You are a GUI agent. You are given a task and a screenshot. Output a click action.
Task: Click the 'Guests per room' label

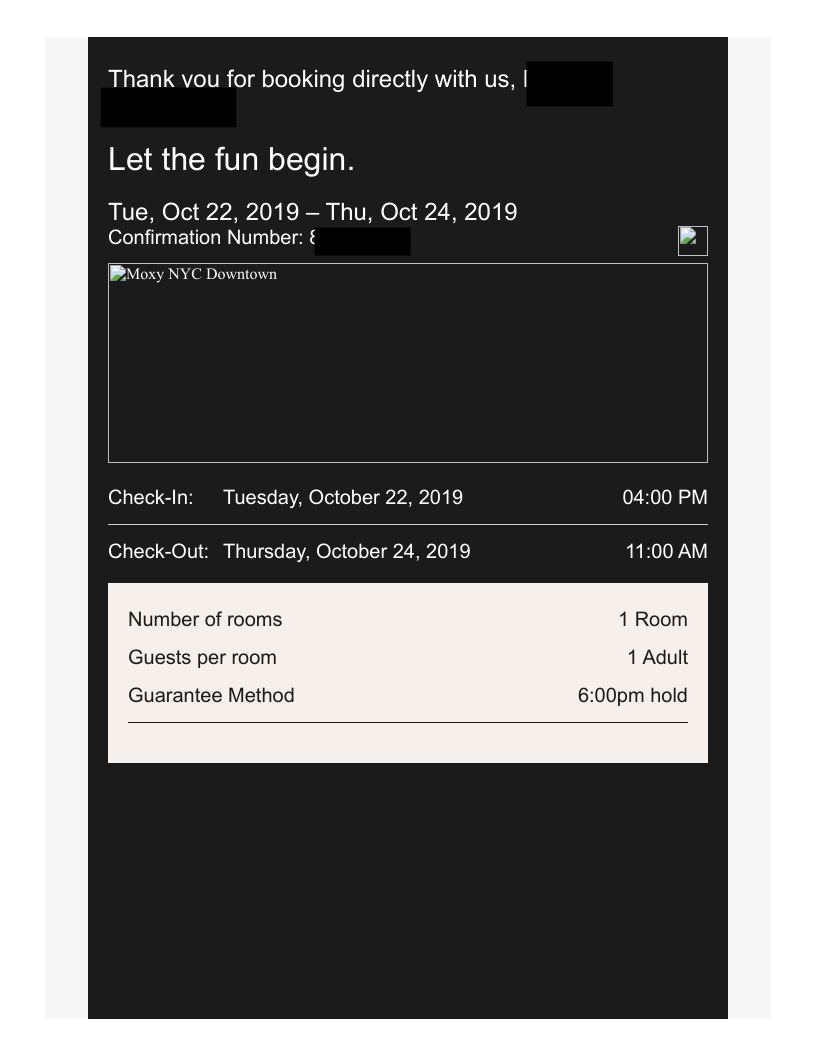pyautogui.click(x=202, y=657)
